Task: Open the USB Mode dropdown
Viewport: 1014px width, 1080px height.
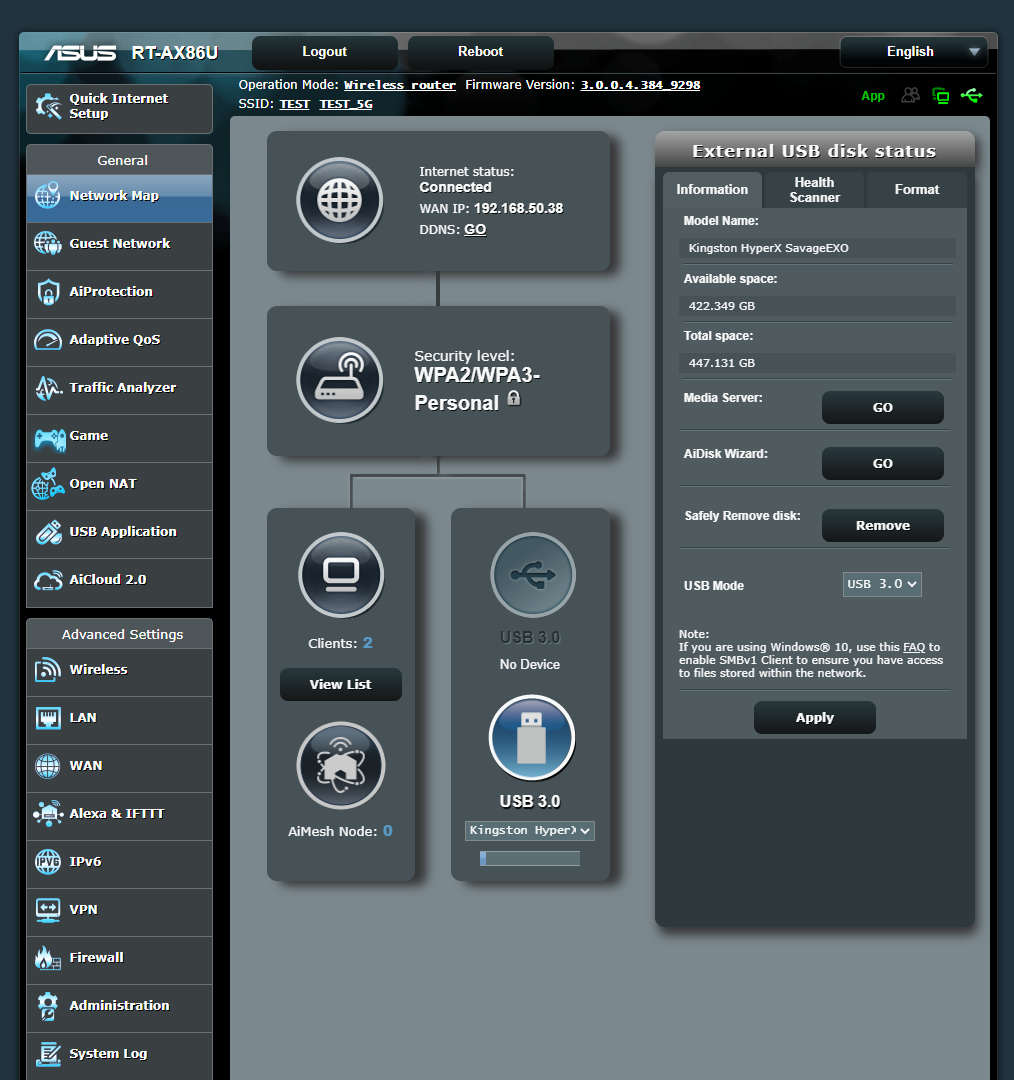Action: (881, 585)
